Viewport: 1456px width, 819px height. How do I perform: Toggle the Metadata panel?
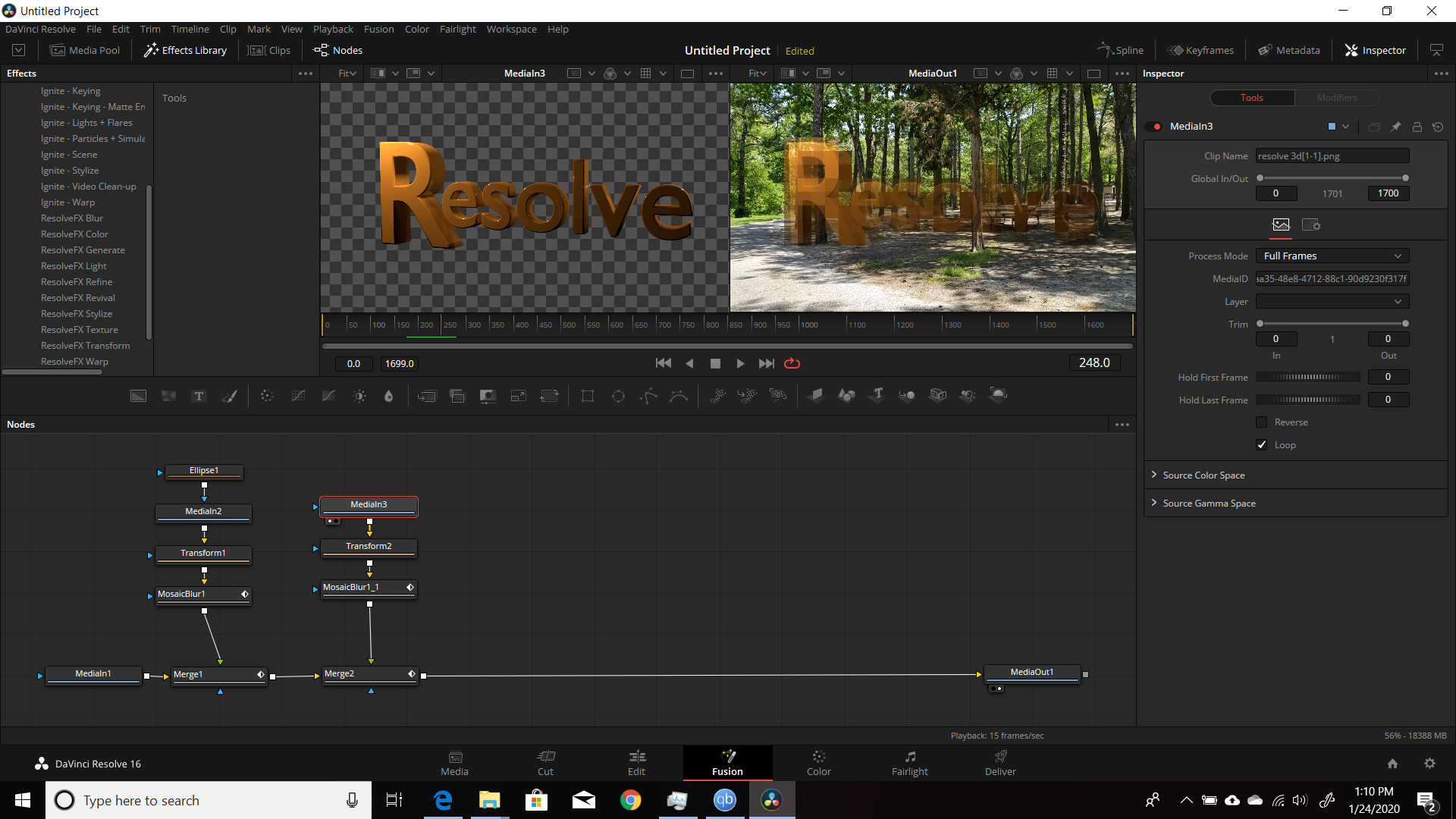click(x=1289, y=50)
